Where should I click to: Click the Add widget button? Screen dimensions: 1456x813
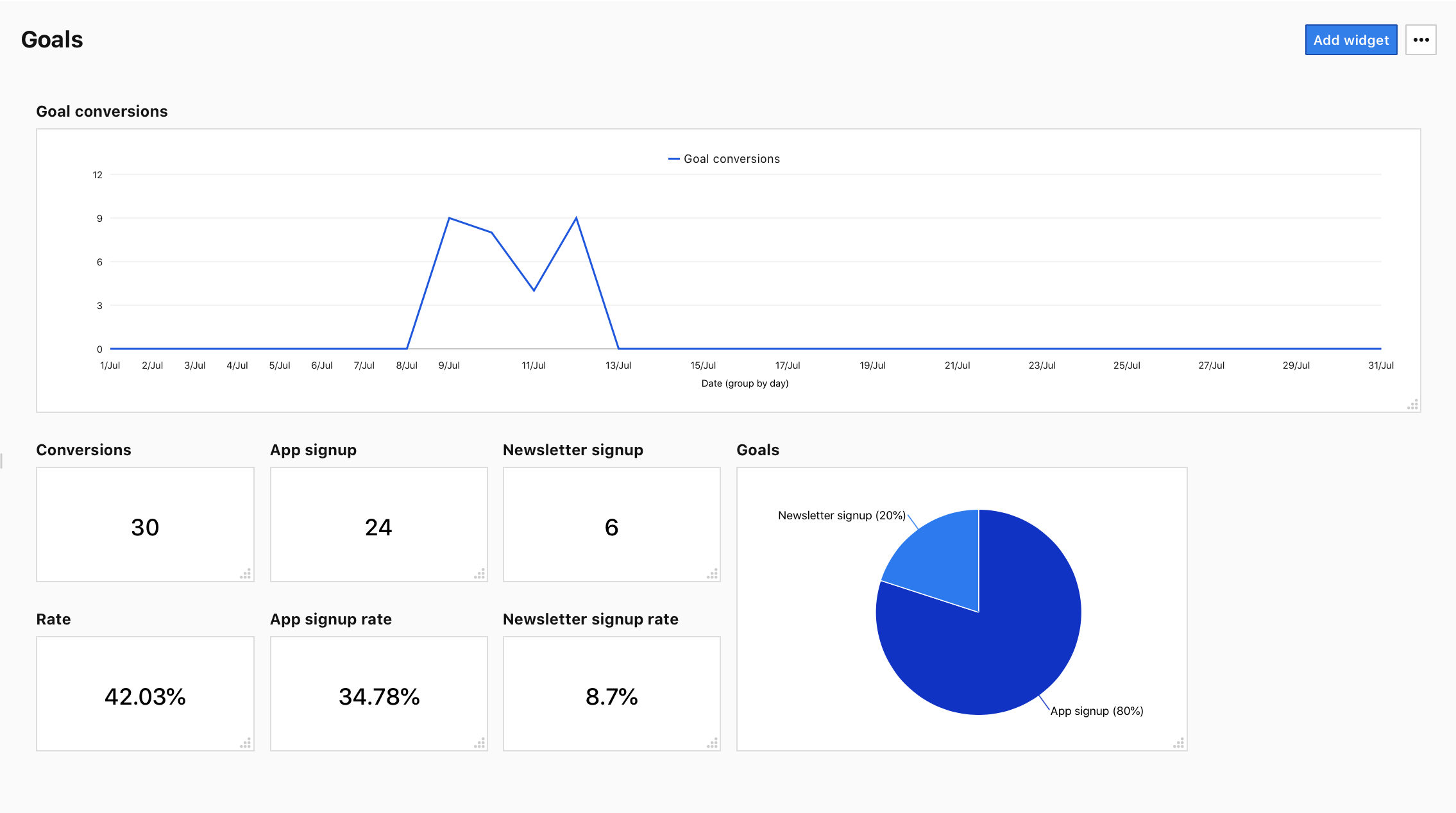click(1350, 40)
